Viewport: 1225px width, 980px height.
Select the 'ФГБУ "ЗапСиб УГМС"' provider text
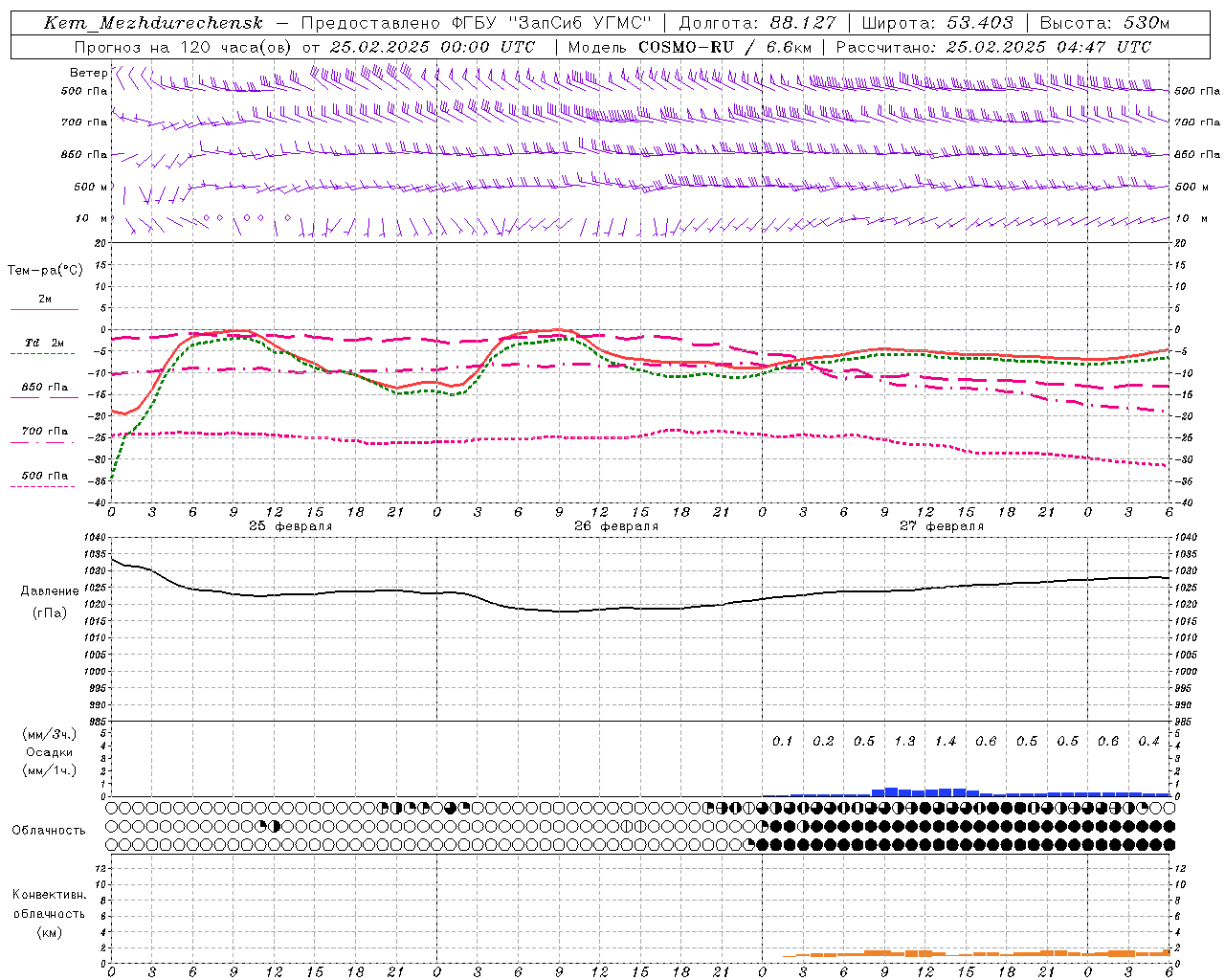[552, 23]
